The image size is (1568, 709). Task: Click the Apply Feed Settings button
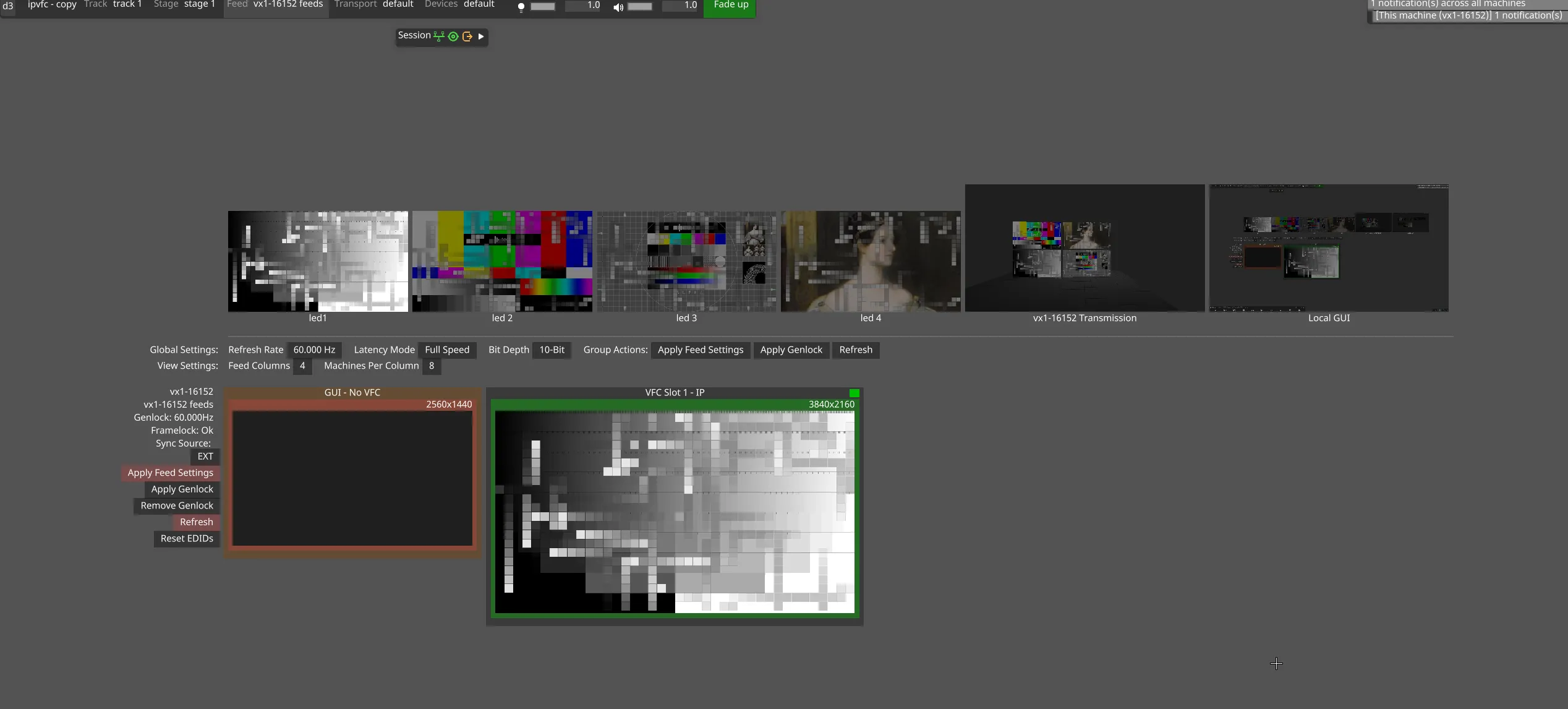170,472
